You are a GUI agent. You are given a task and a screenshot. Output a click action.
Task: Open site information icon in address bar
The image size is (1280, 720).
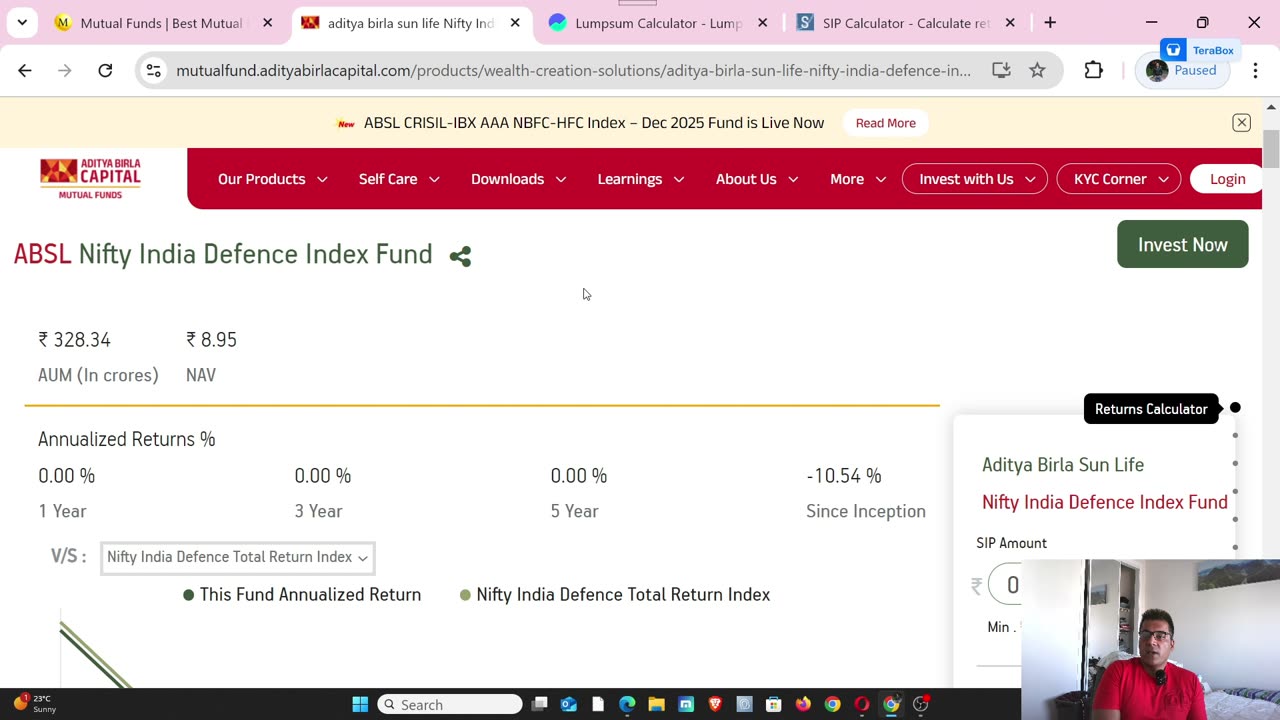coord(153,70)
